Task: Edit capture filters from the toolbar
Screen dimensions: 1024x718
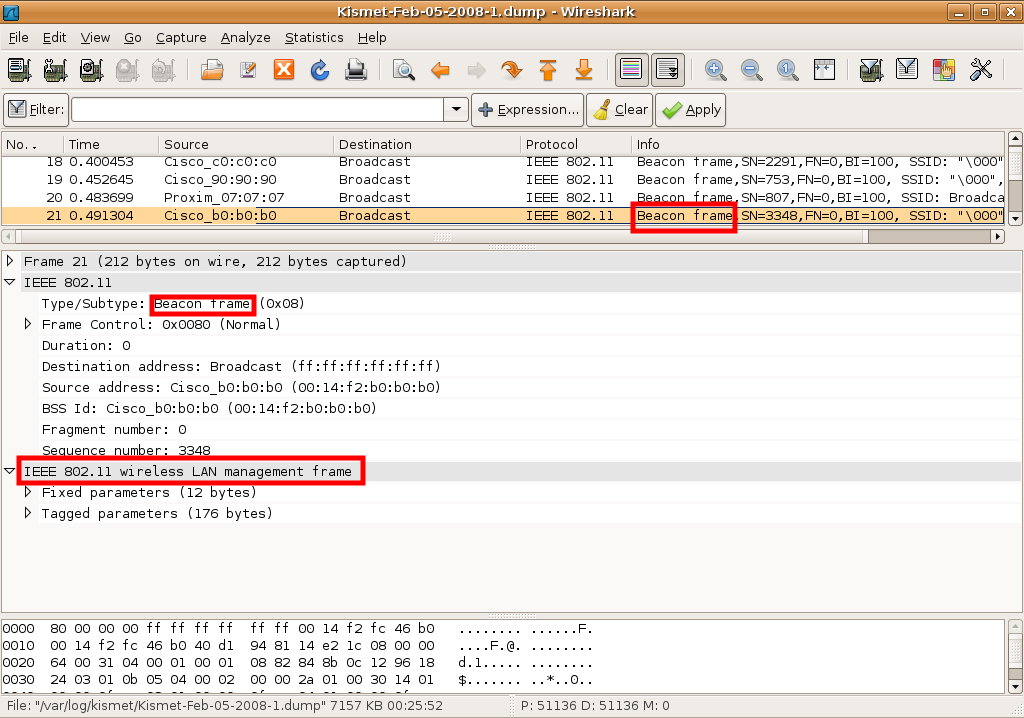Action: point(871,70)
